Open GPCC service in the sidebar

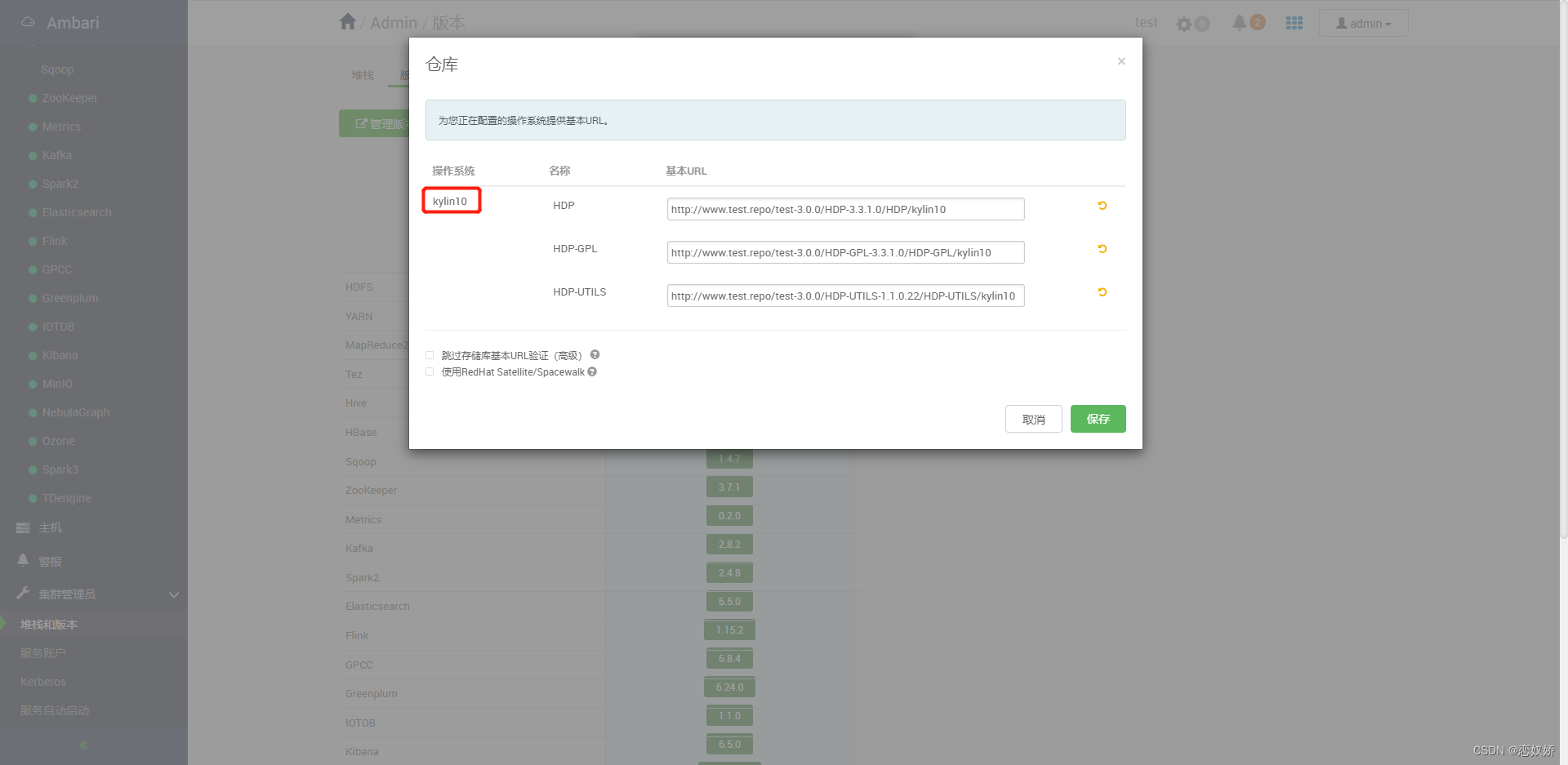tap(57, 269)
